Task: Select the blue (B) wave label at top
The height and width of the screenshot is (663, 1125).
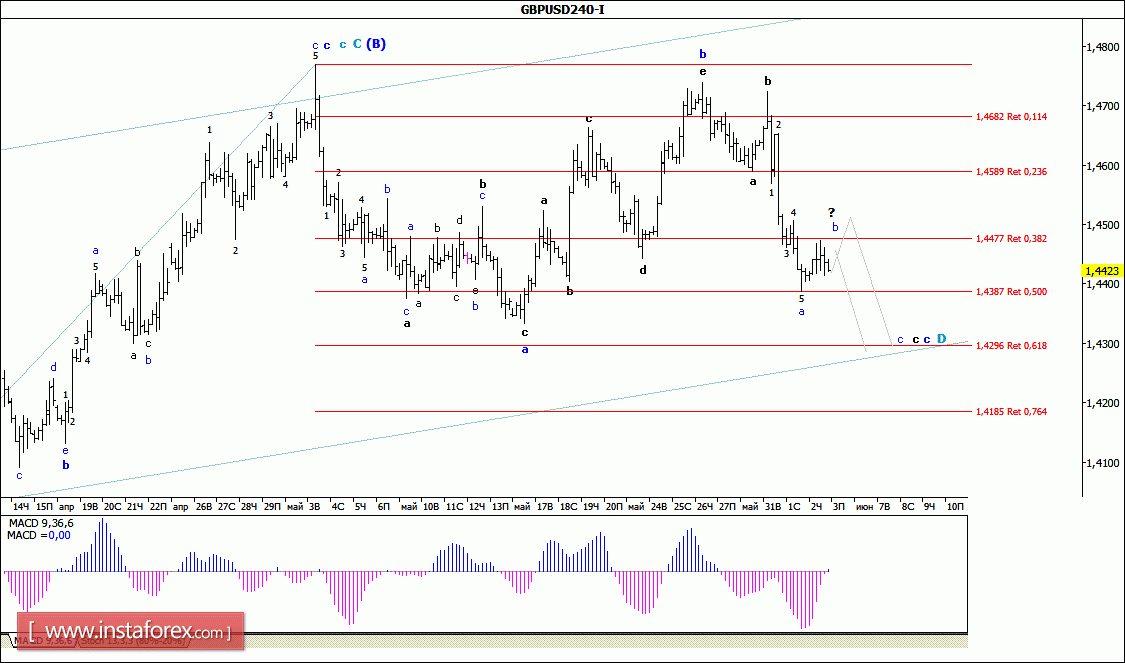Action: [x=376, y=44]
